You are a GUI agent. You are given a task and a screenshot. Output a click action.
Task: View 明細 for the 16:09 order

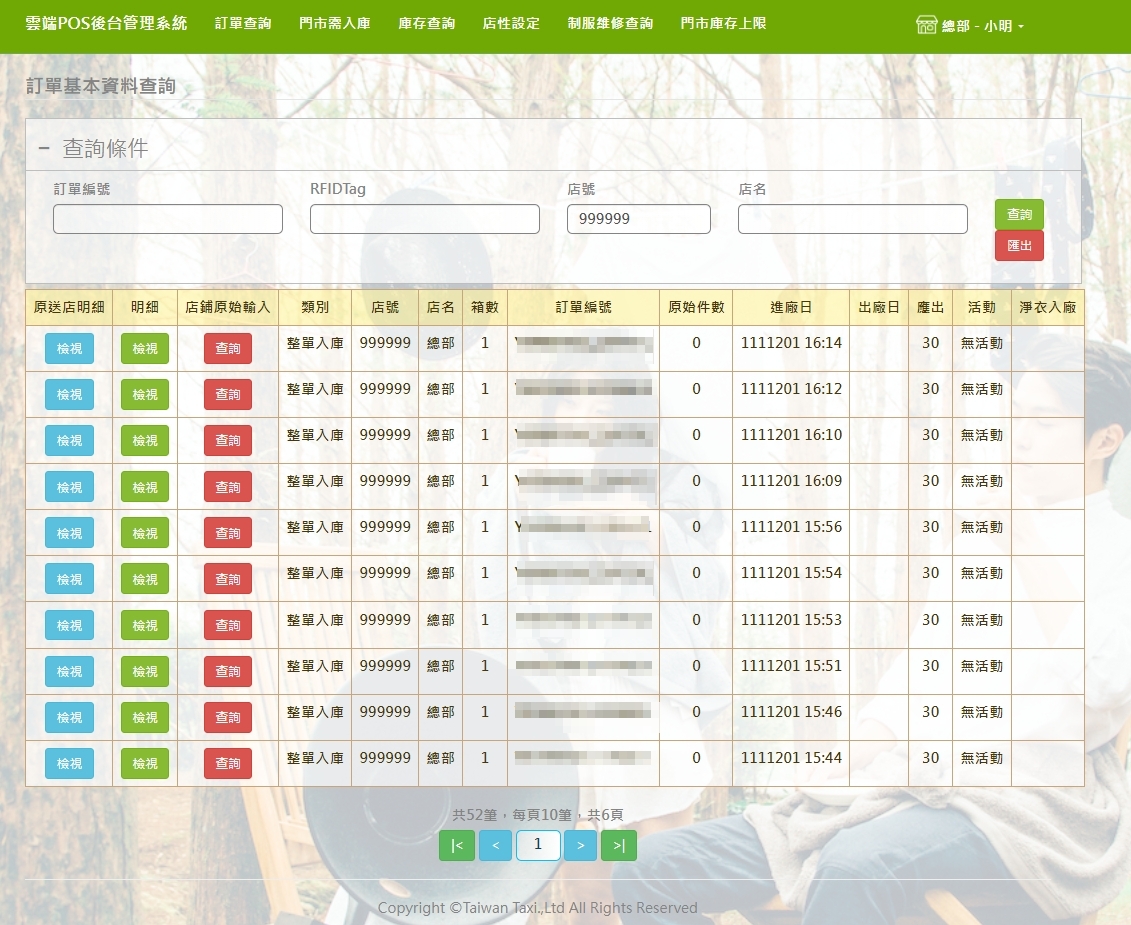coord(145,487)
